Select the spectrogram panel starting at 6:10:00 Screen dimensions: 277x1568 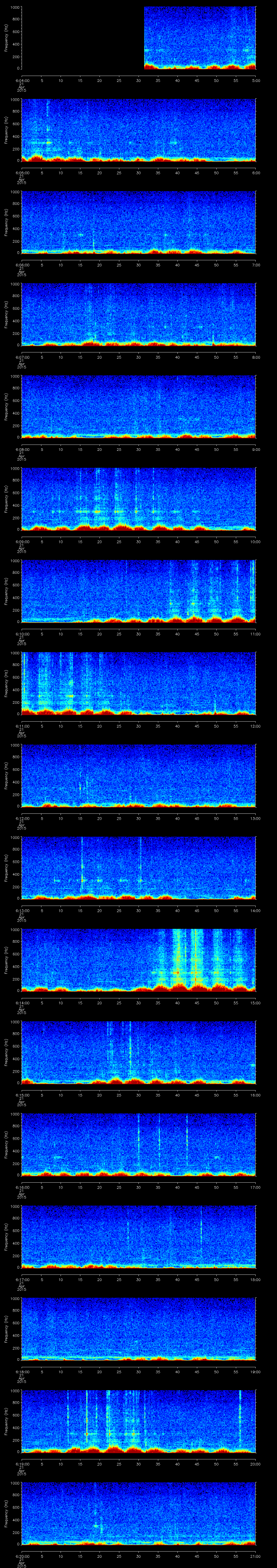point(139,590)
